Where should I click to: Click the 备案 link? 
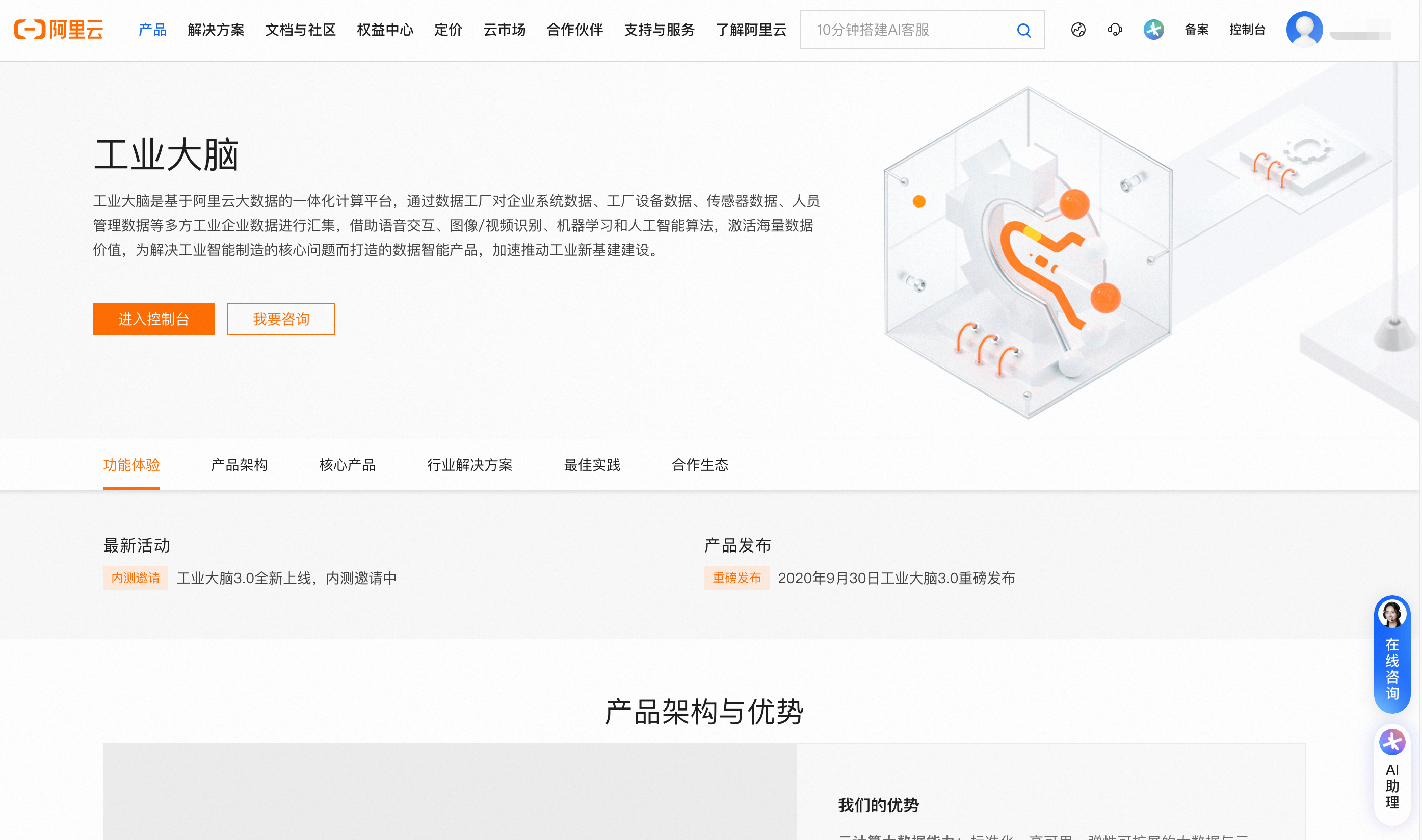pyautogui.click(x=1196, y=30)
